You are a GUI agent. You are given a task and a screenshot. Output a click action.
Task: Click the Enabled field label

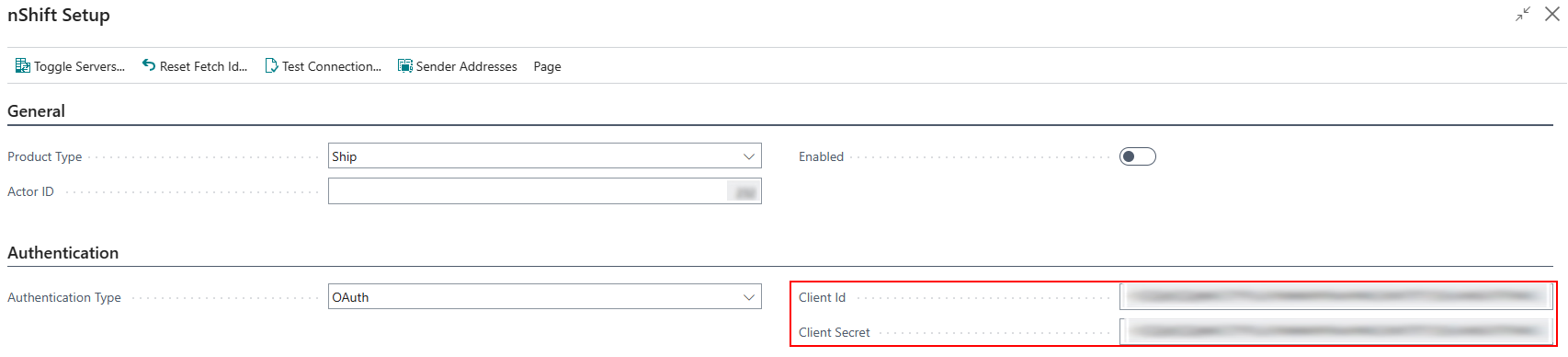821,156
